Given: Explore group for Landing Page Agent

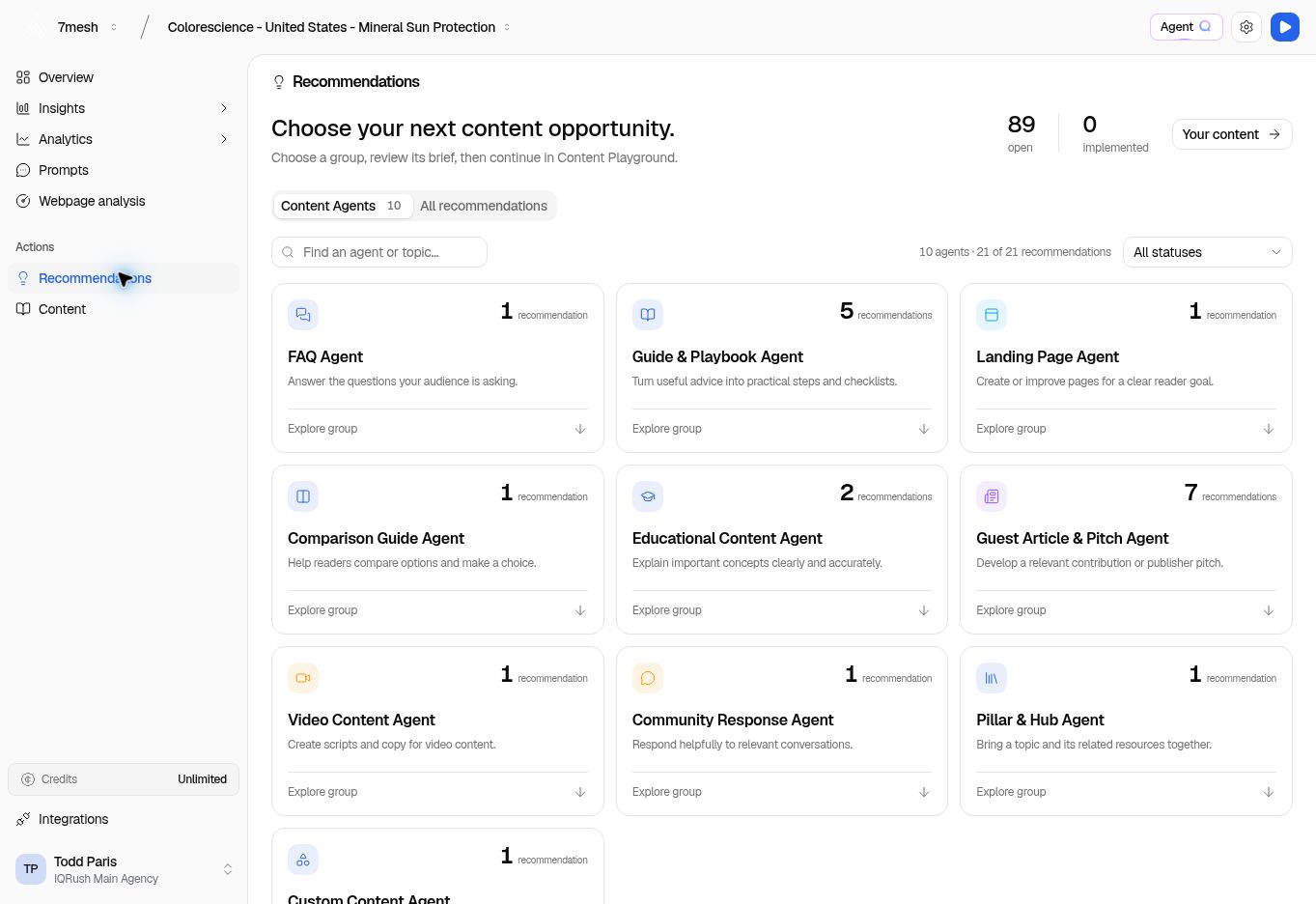Looking at the screenshot, I should [x=1126, y=429].
